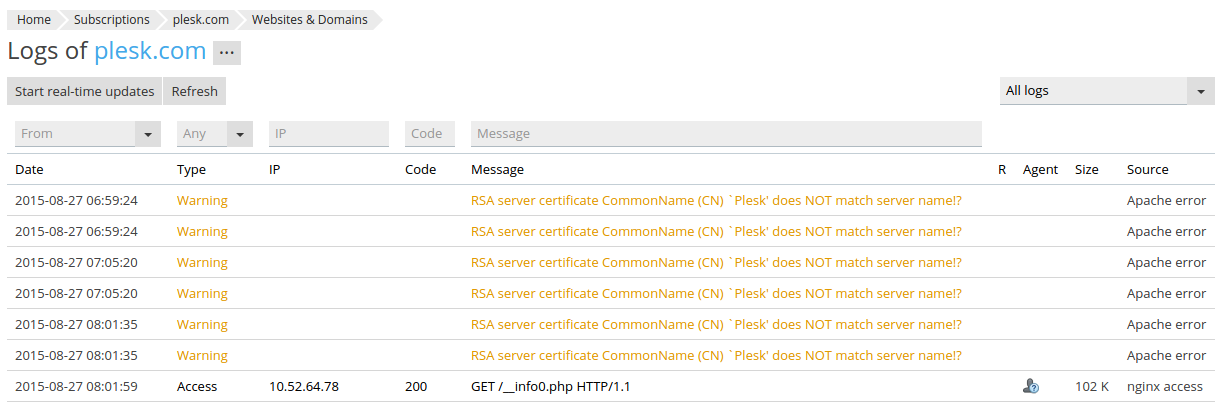Viewport: 1223px width, 412px height.
Task: Open the plesk.com breadcrumb item
Action: (x=201, y=19)
